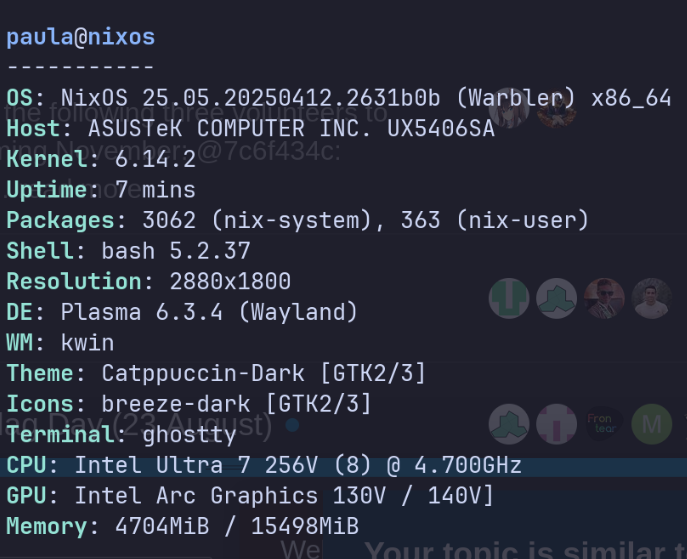Viewport: 687px width, 559px height.
Task: Click the "Theme: Catppuccin-Dark" line
Action: tap(216, 374)
